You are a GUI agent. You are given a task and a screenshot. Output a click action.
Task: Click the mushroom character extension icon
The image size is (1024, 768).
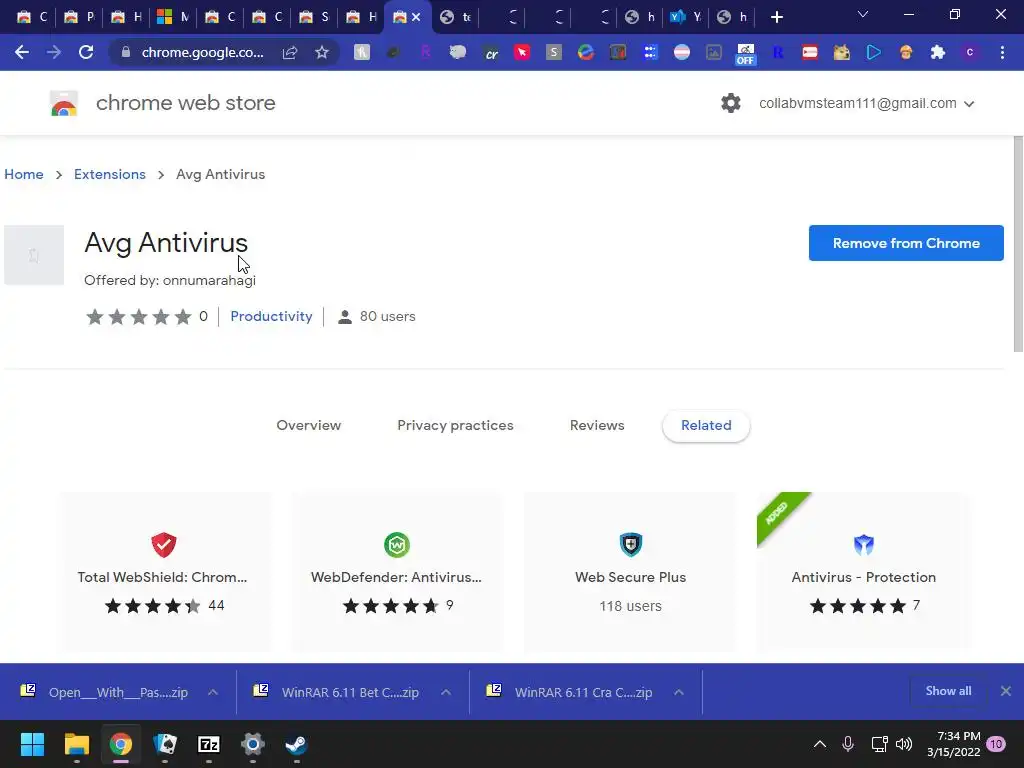(905, 52)
